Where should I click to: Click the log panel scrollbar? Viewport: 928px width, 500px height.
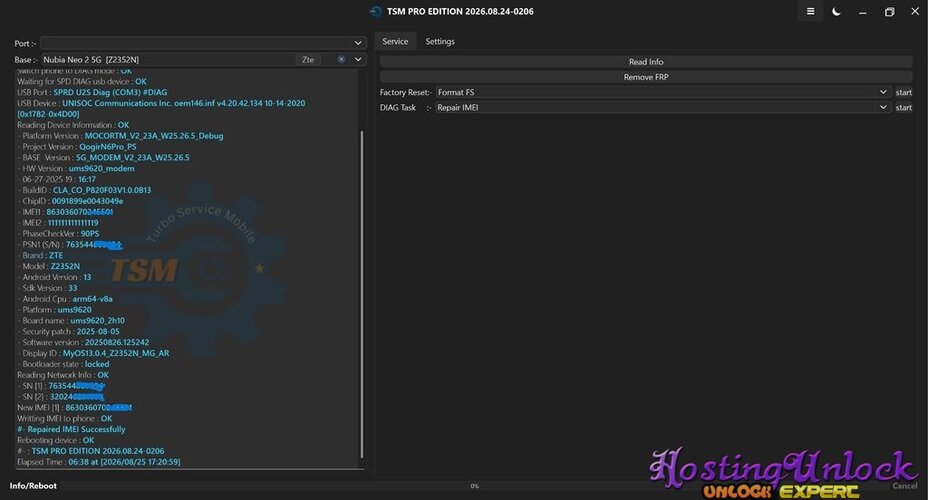[x=362, y=294]
